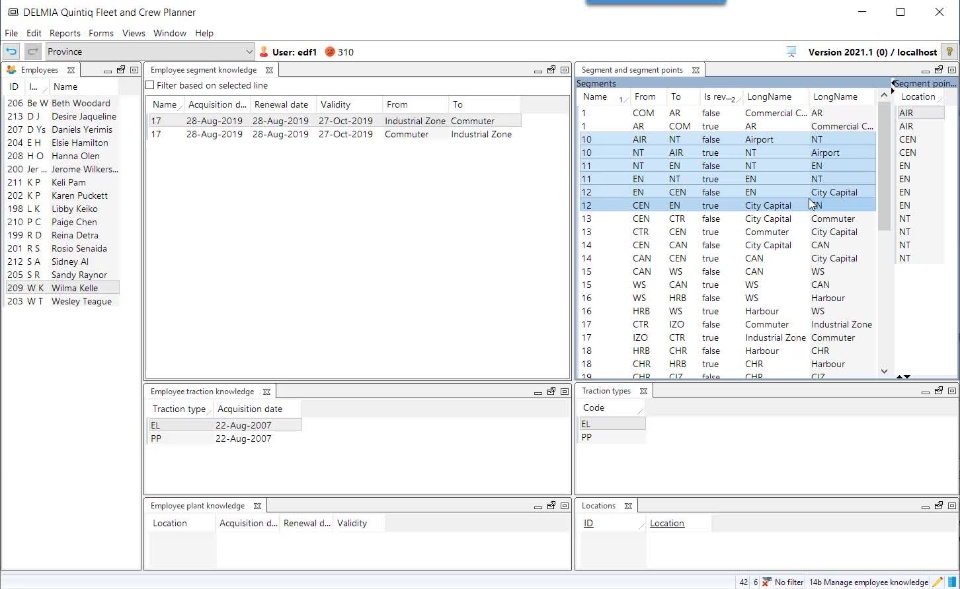Click the Renewal date column header
960x589 pixels.
click(x=282, y=105)
